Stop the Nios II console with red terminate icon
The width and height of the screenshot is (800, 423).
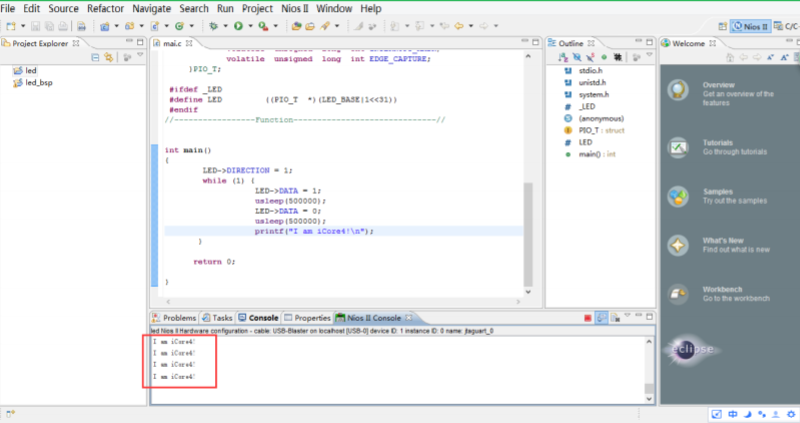click(x=587, y=318)
